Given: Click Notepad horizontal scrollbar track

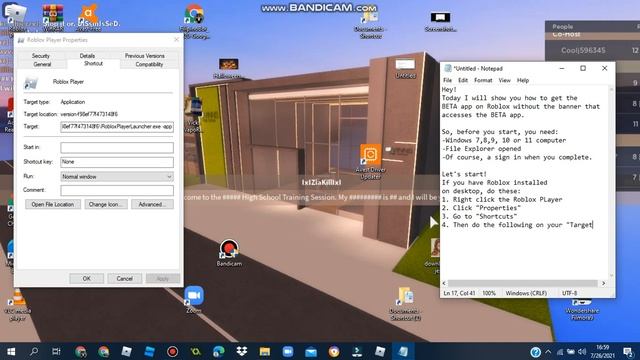Looking at the screenshot, I should click(x=523, y=283).
